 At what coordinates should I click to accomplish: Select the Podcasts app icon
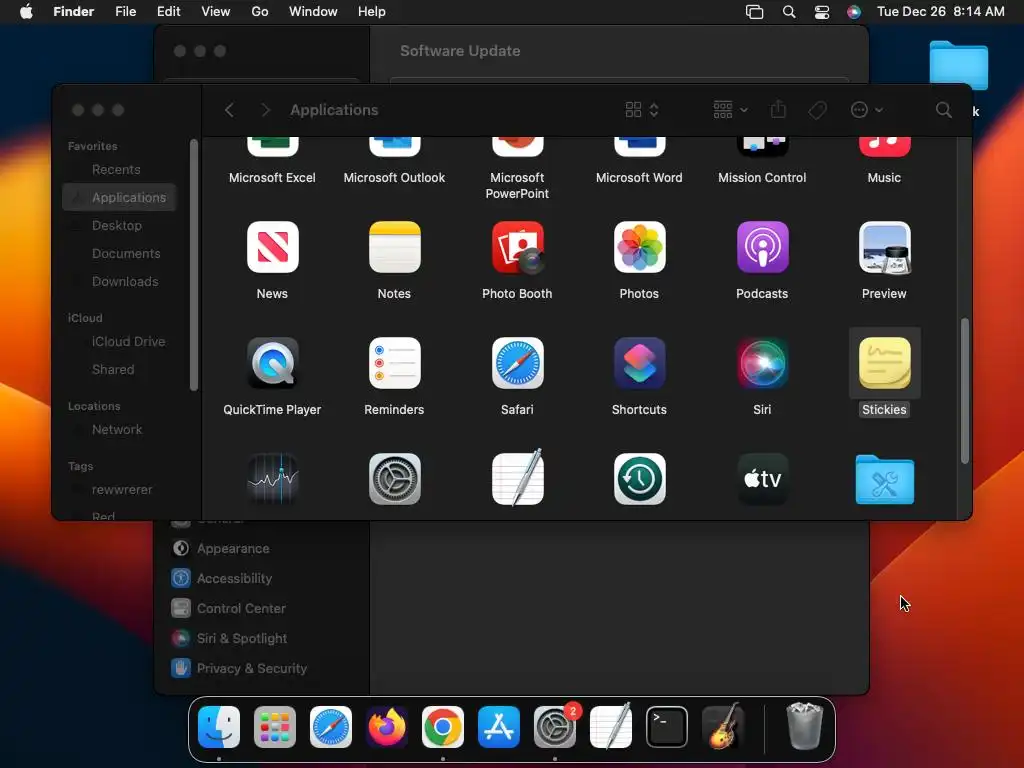(762, 247)
